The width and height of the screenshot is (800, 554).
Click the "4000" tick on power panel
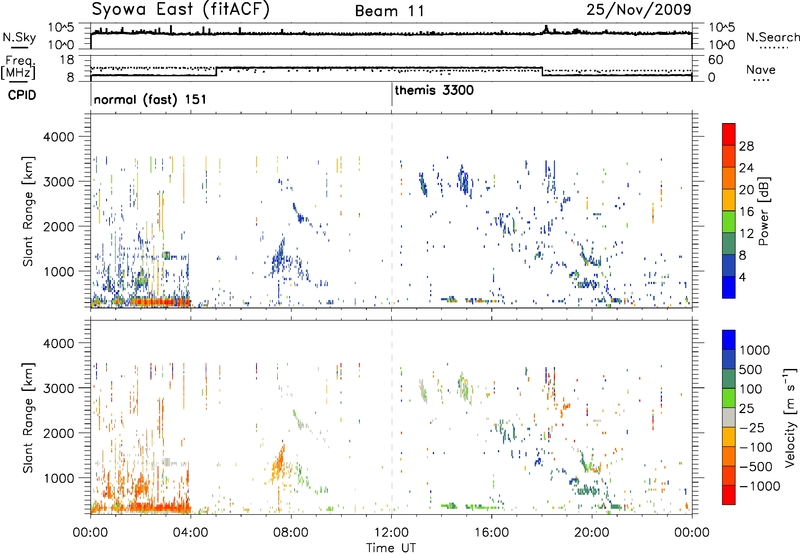(x=59, y=137)
